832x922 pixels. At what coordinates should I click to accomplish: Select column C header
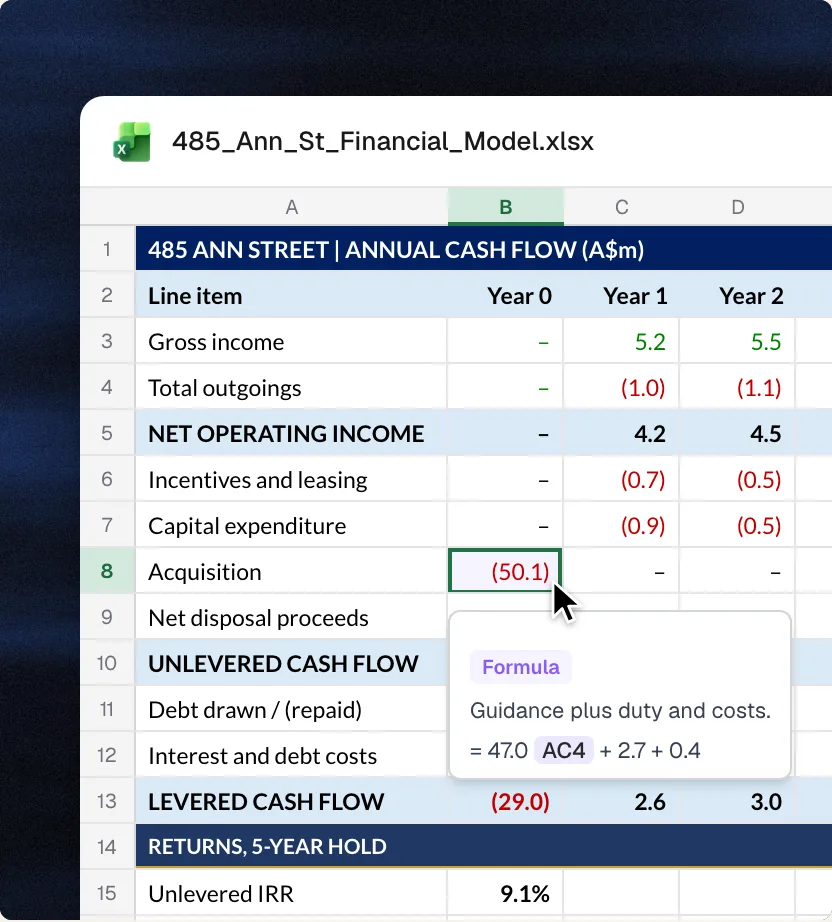[x=622, y=207]
